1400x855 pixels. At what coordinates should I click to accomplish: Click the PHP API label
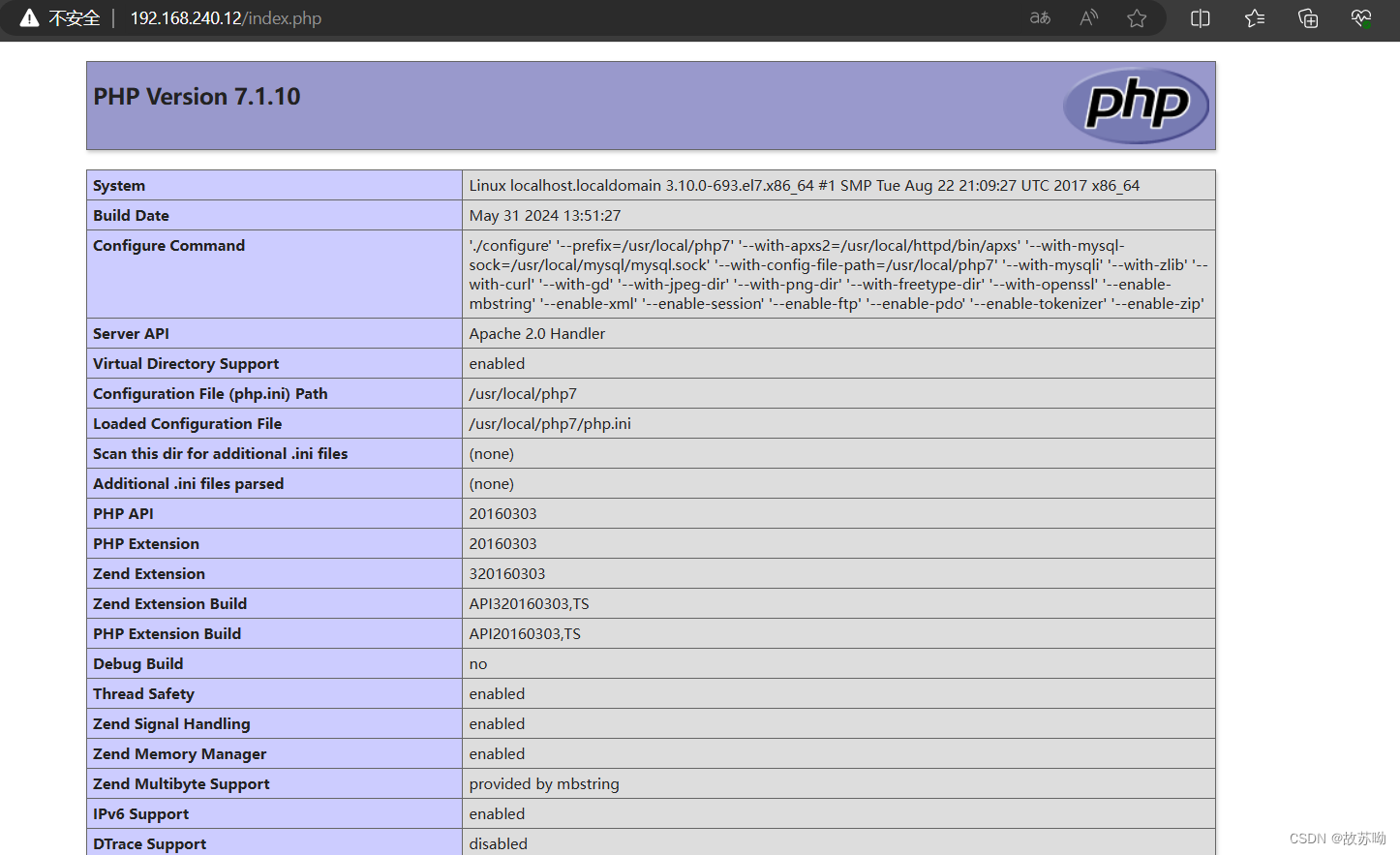click(123, 514)
